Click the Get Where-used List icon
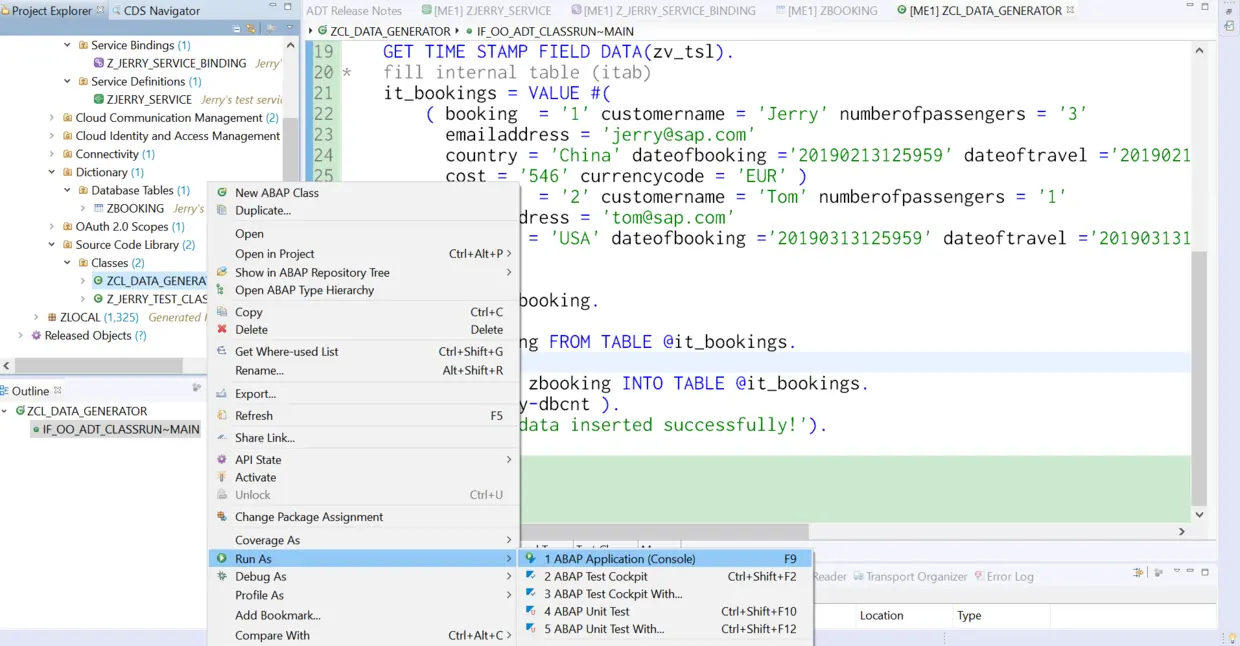The image size is (1240, 646). [222, 352]
